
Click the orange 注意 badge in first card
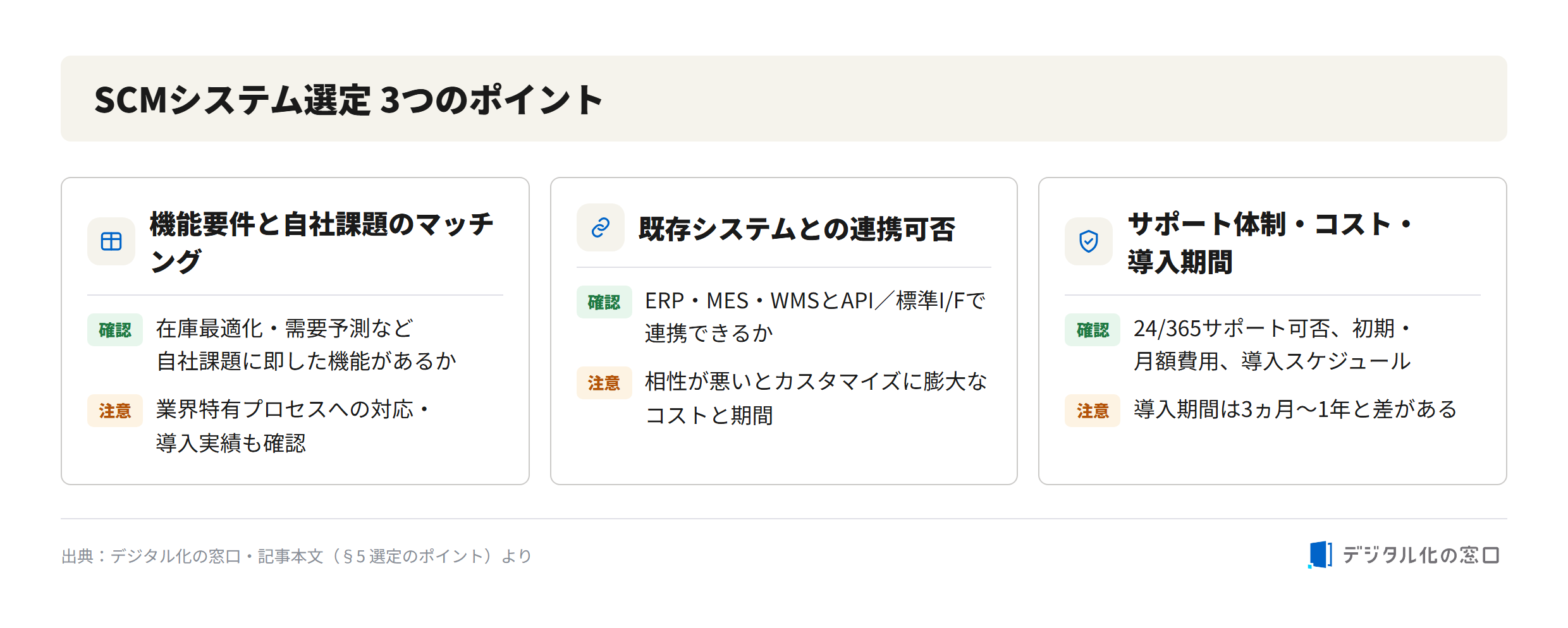click(115, 411)
